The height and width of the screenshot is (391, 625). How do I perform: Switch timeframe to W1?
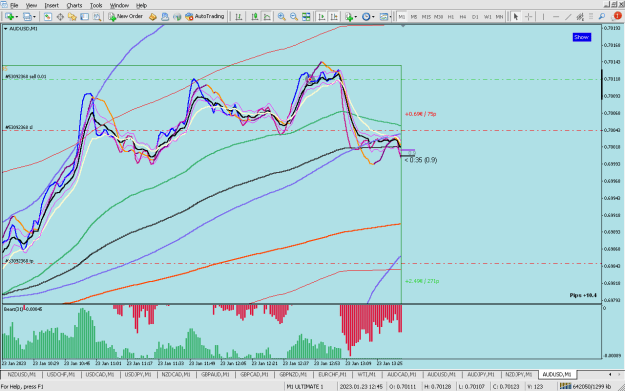pos(487,17)
